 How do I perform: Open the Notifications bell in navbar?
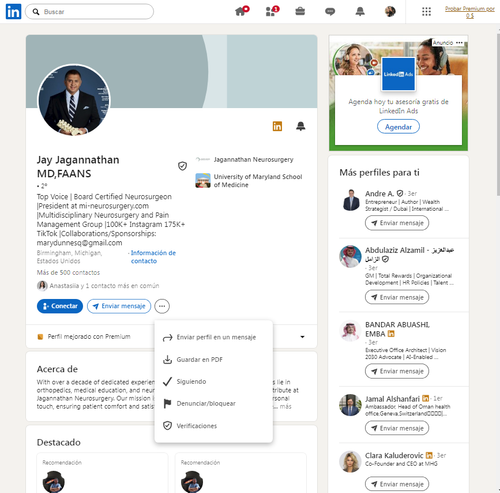[360, 12]
